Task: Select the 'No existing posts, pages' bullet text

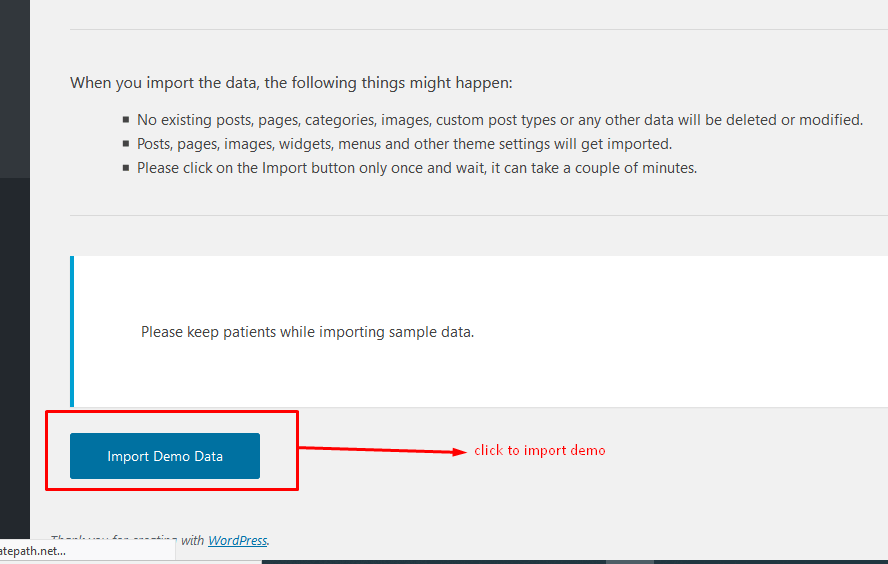Action: point(499,120)
